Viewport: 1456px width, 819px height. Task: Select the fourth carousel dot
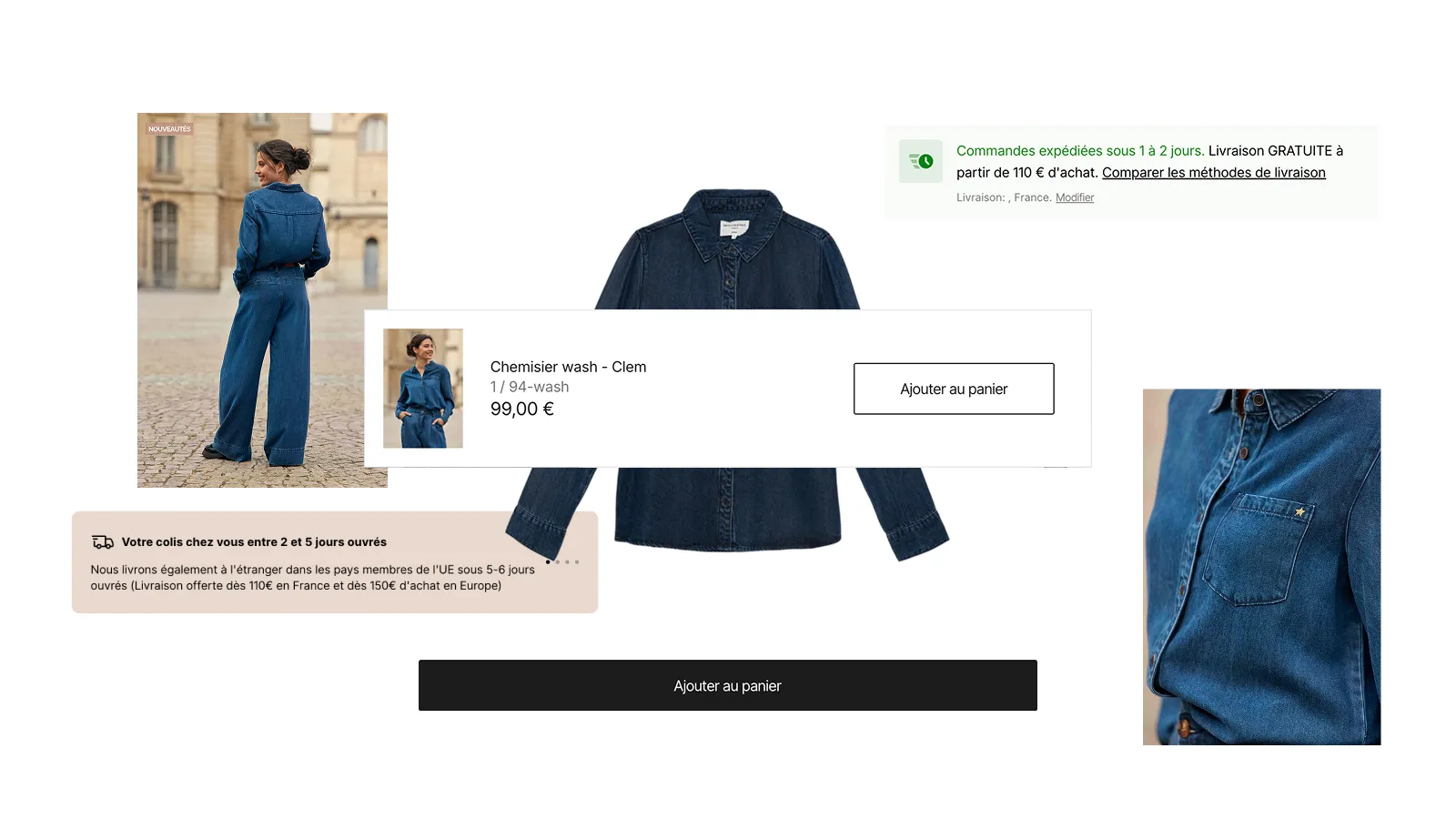(577, 562)
